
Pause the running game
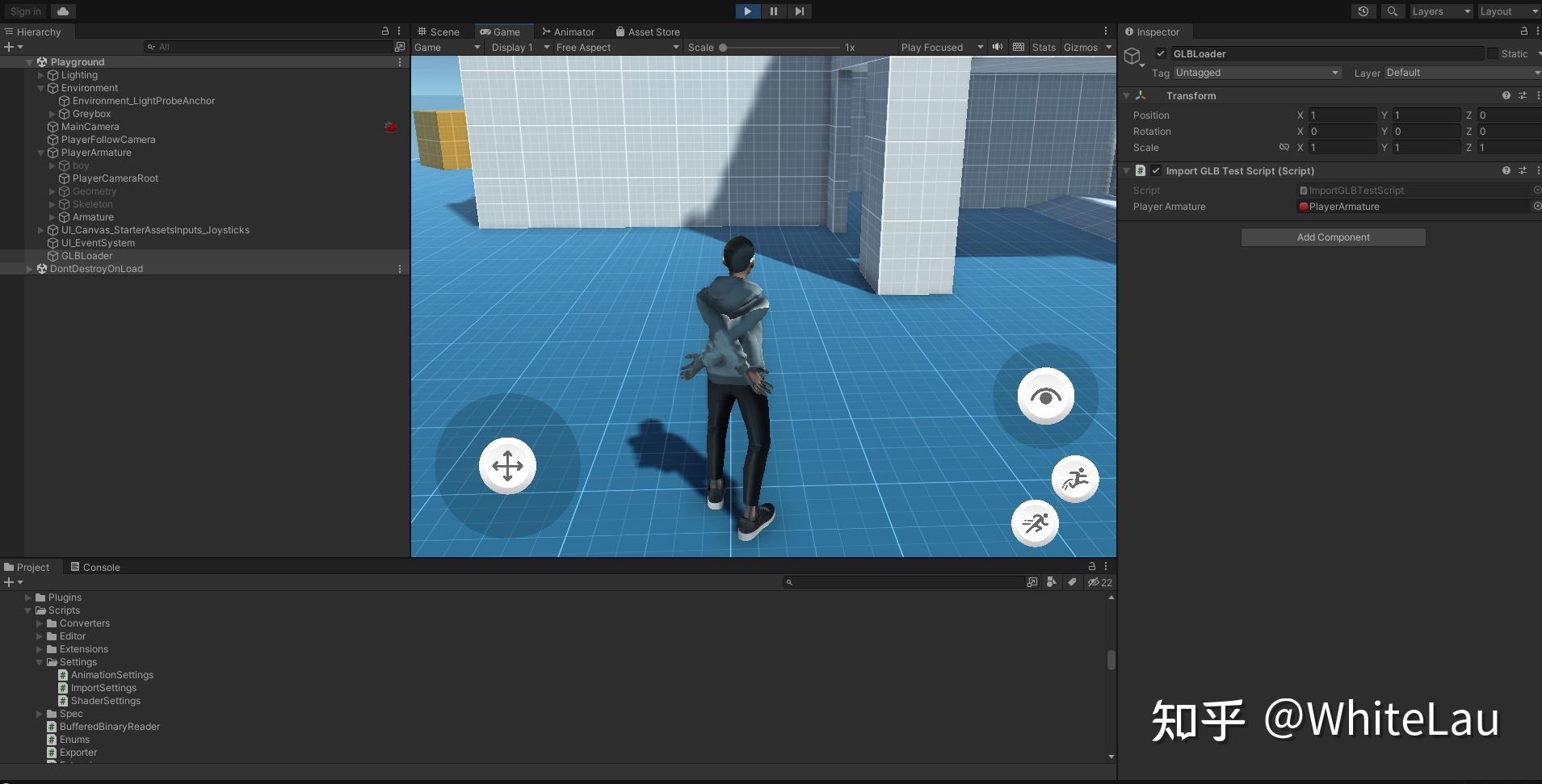point(773,11)
